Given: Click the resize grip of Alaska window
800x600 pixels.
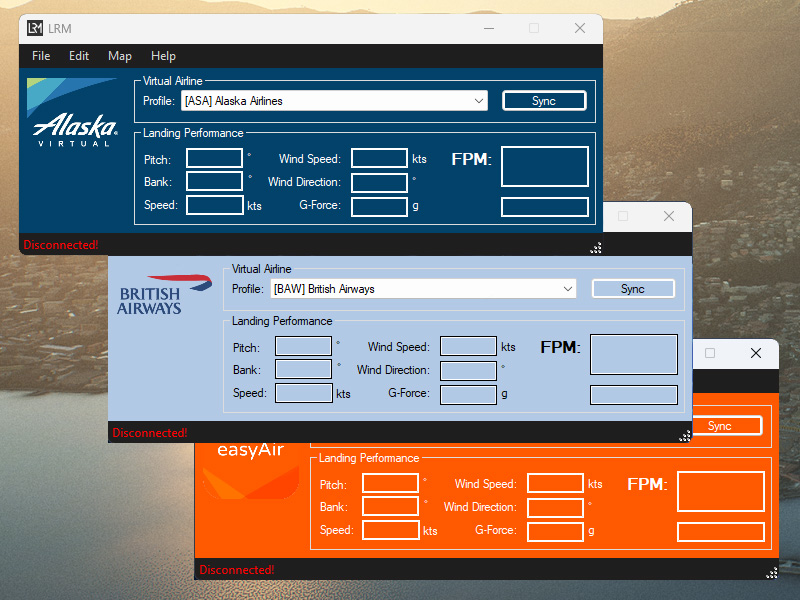Looking at the screenshot, I should tap(596, 247).
